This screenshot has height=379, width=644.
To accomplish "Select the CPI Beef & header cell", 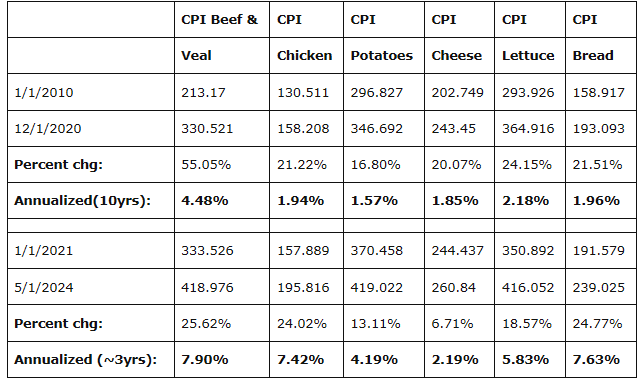I will coord(222,20).
